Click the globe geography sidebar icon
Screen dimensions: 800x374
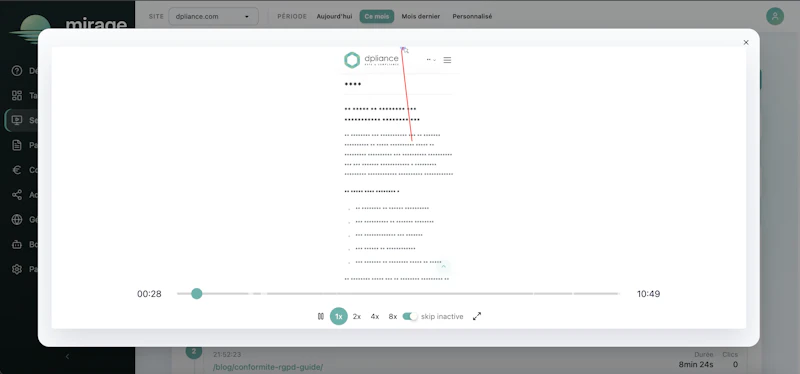click(x=17, y=219)
